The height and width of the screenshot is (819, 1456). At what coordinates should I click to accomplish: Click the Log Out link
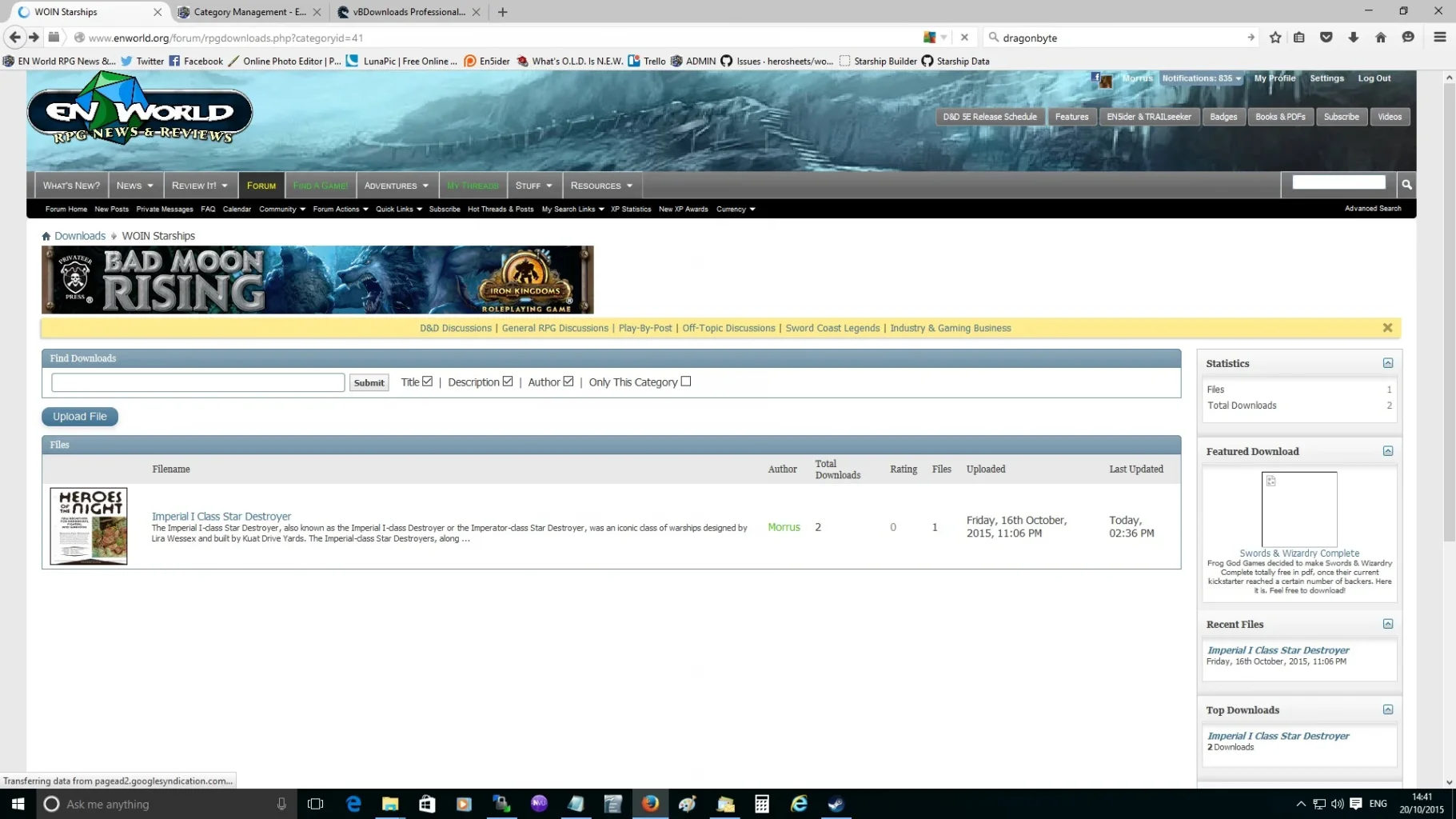tap(1374, 78)
